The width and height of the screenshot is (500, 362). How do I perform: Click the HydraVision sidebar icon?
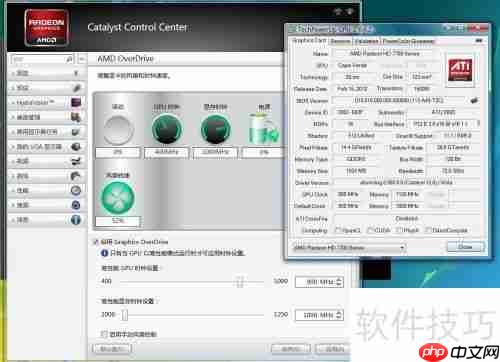point(76,102)
